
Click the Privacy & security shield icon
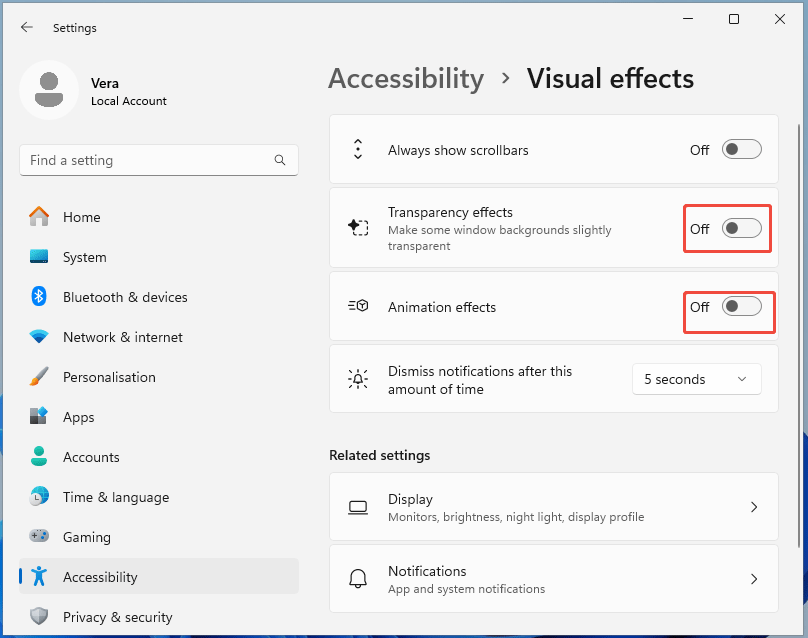coord(39,617)
